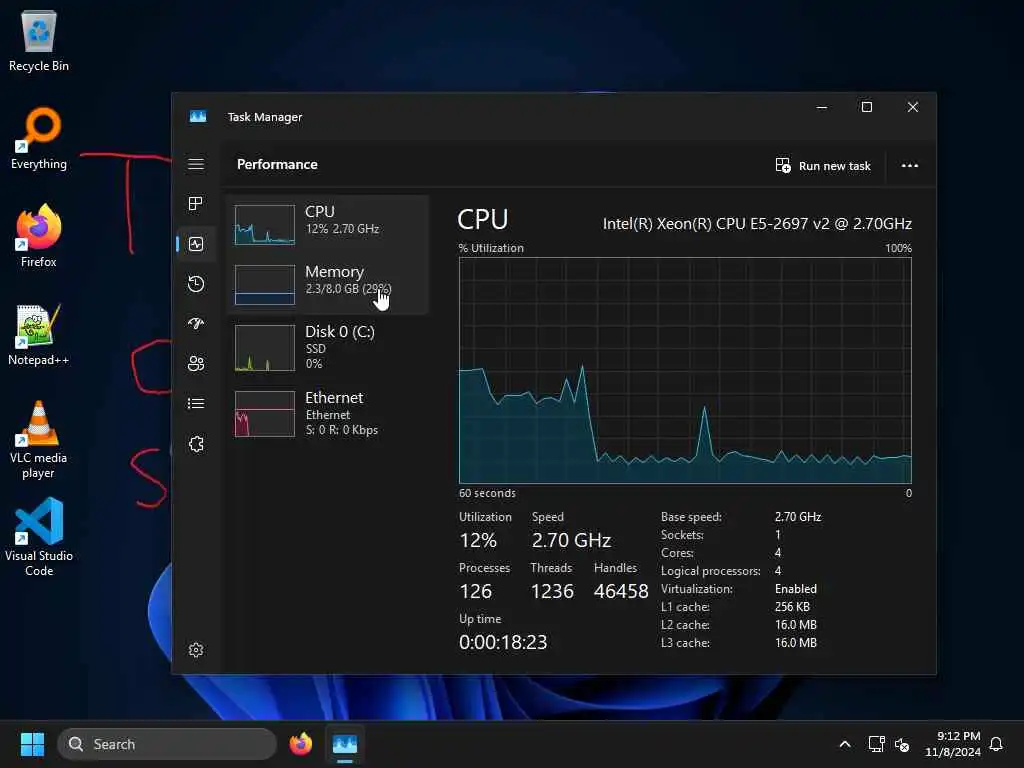This screenshot has height=768, width=1024.
Task: Select the Firefox desktop shortcut
Action: [39, 236]
